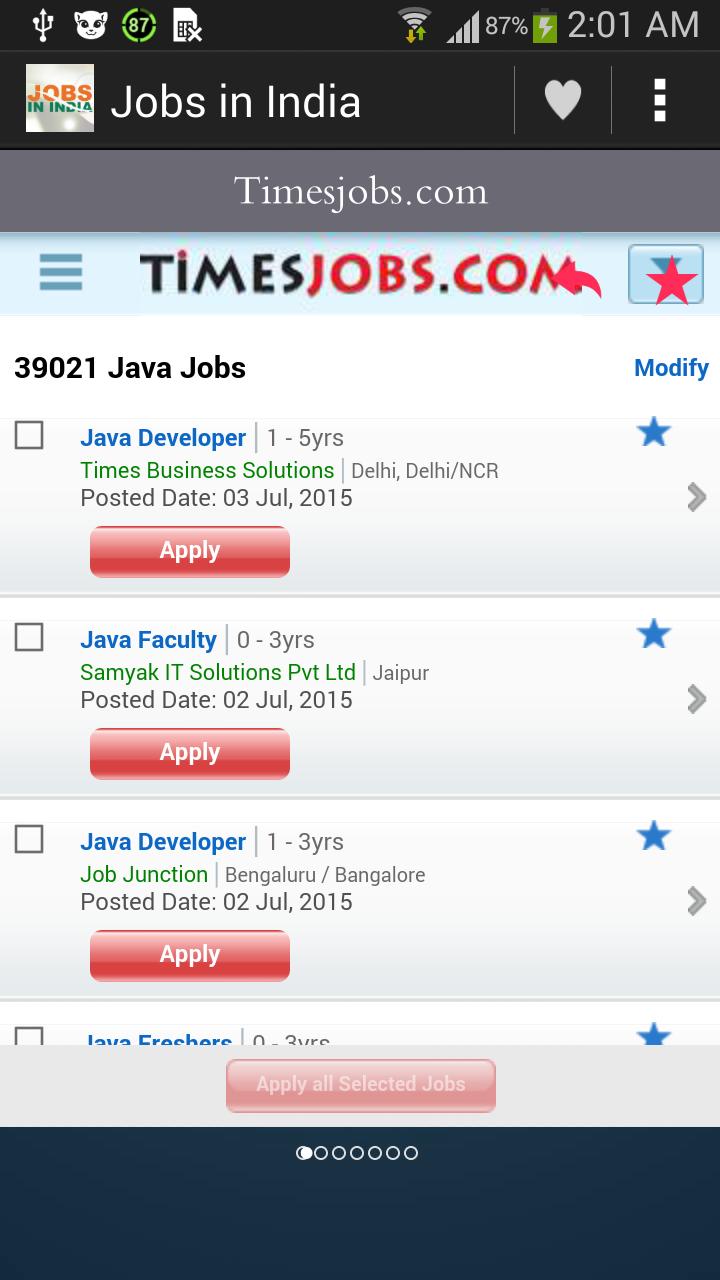Select the second page indicator dot
The height and width of the screenshot is (1280, 720).
(x=321, y=1153)
